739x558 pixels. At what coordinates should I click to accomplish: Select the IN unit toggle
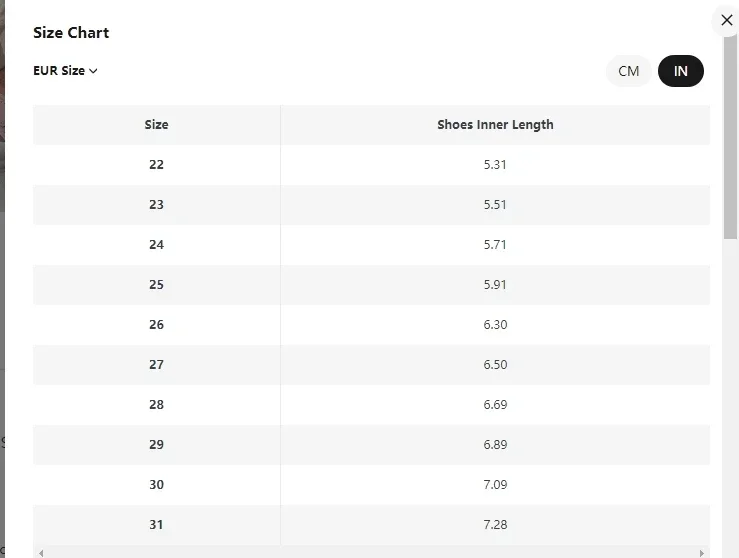pyautogui.click(x=680, y=71)
